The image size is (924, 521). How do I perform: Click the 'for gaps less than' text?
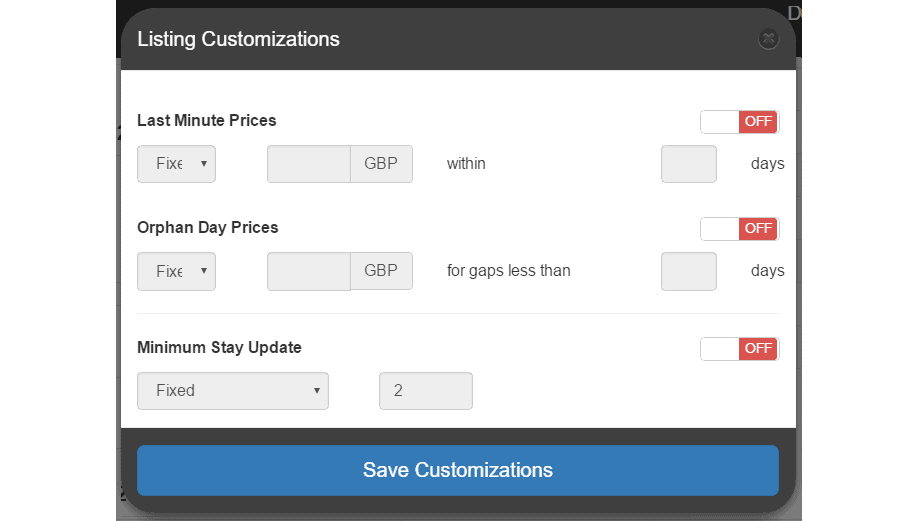coord(508,271)
